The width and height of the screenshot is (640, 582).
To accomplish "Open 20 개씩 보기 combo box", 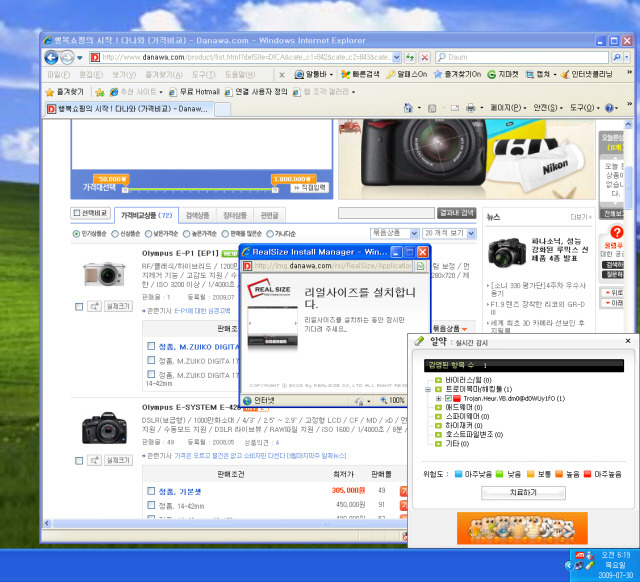I will [x=449, y=233].
